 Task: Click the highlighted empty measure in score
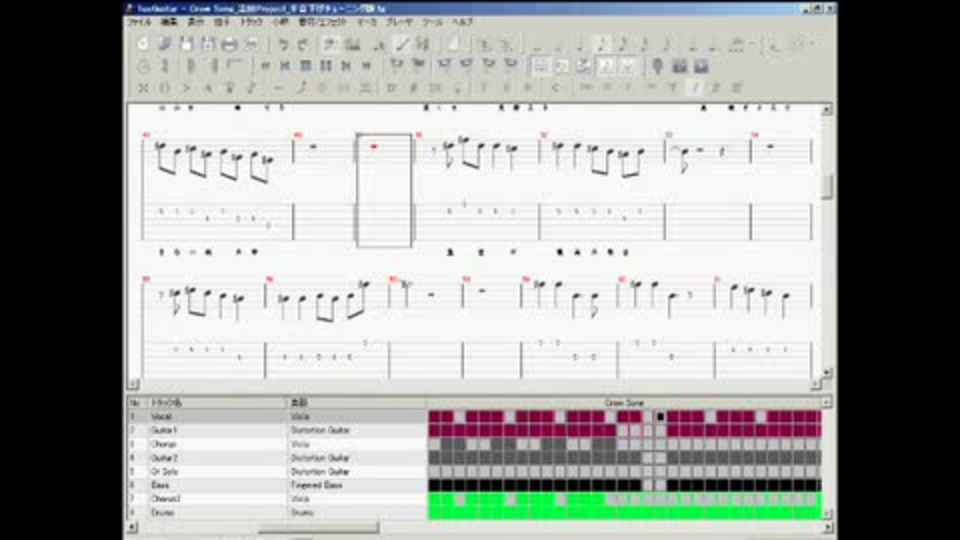pyautogui.click(x=384, y=190)
